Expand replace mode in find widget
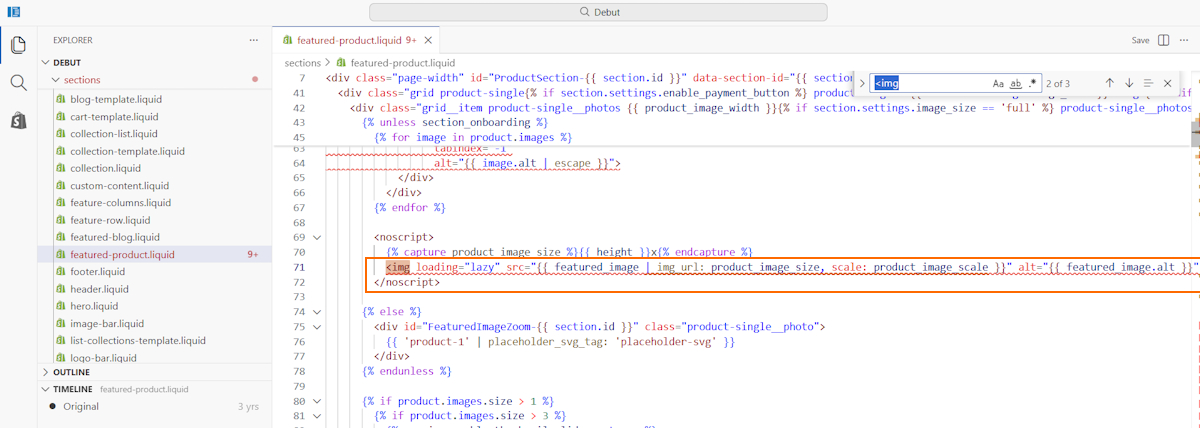 click(x=862, y=83)
